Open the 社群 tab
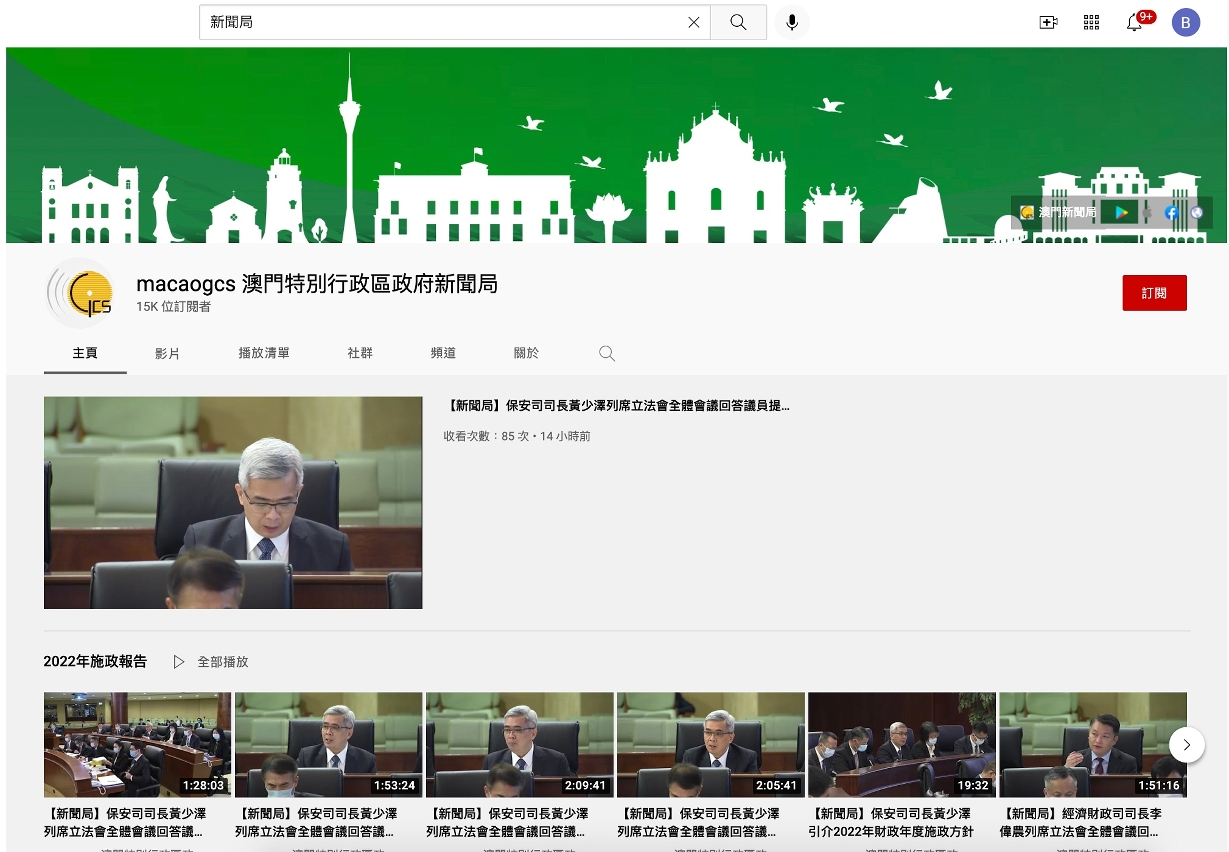 360,353
